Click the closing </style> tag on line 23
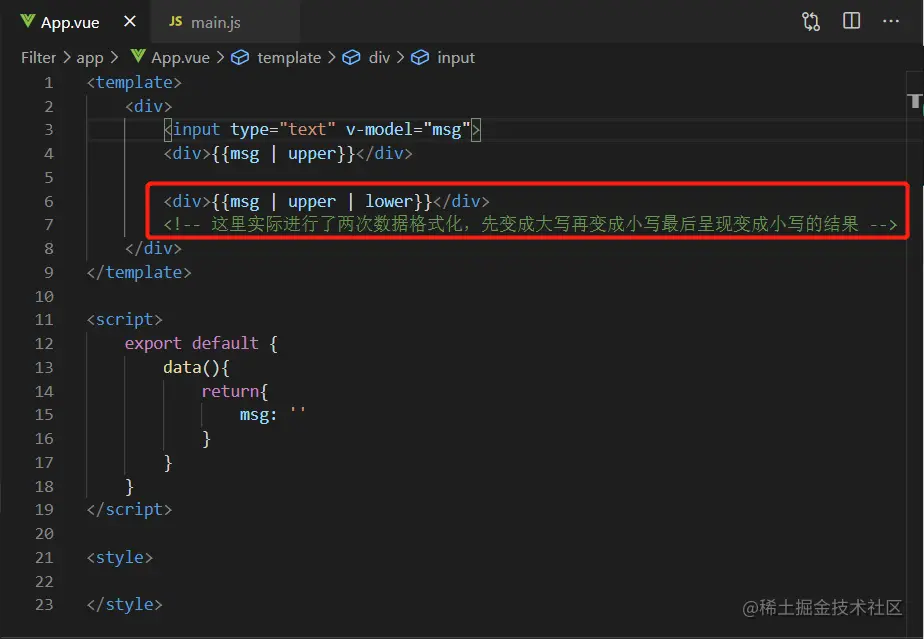The height and width of the screenshot is (639, 924). (124, 605)
